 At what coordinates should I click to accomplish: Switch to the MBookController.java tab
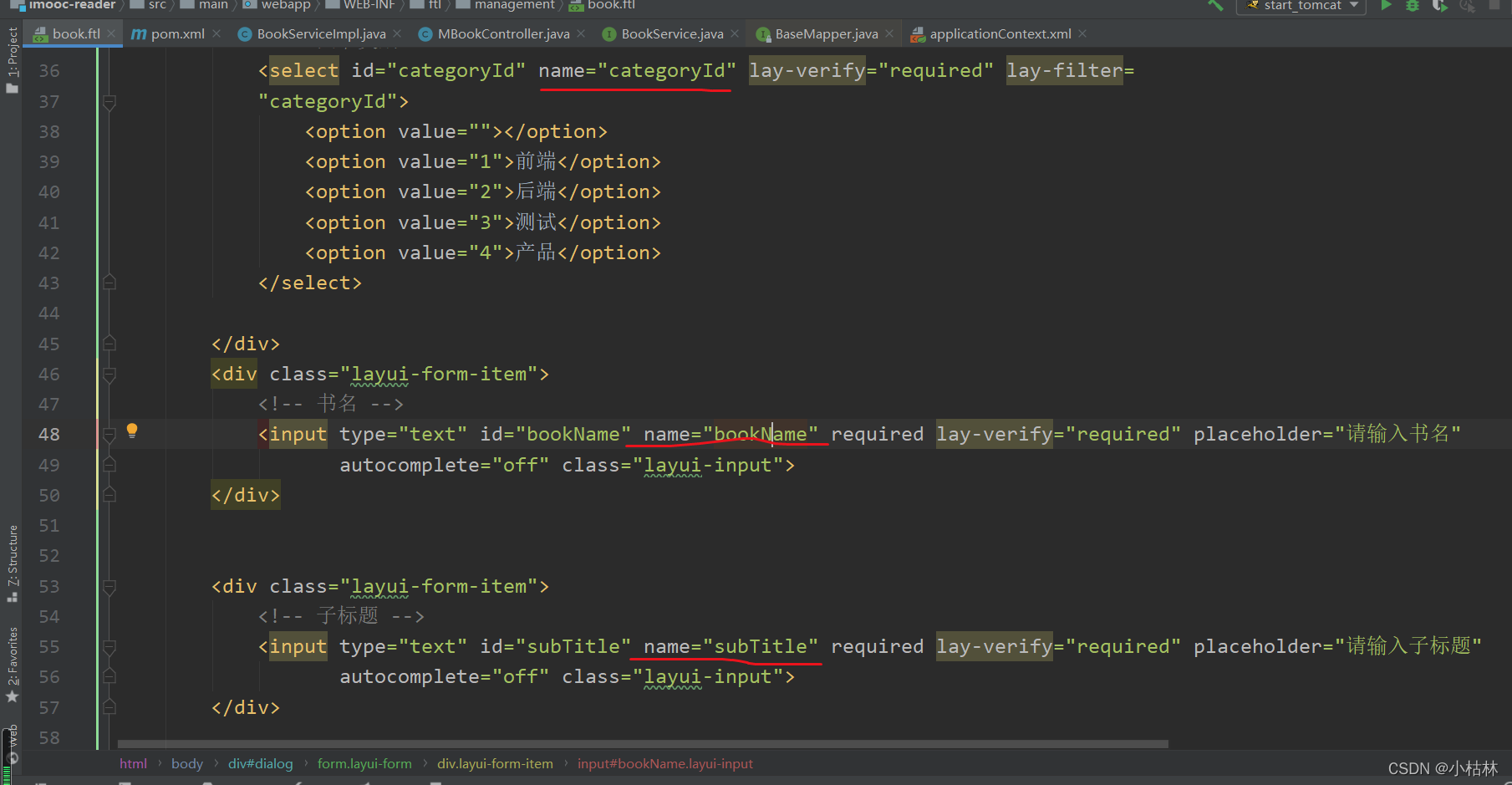pos(503,34)
